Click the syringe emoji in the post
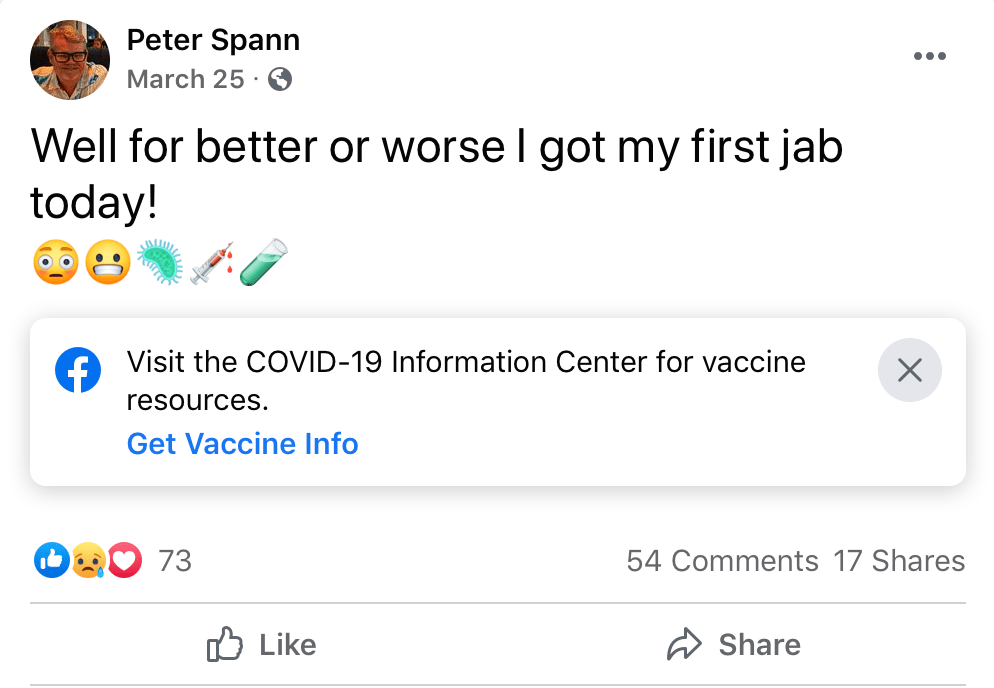 [210, 263]
